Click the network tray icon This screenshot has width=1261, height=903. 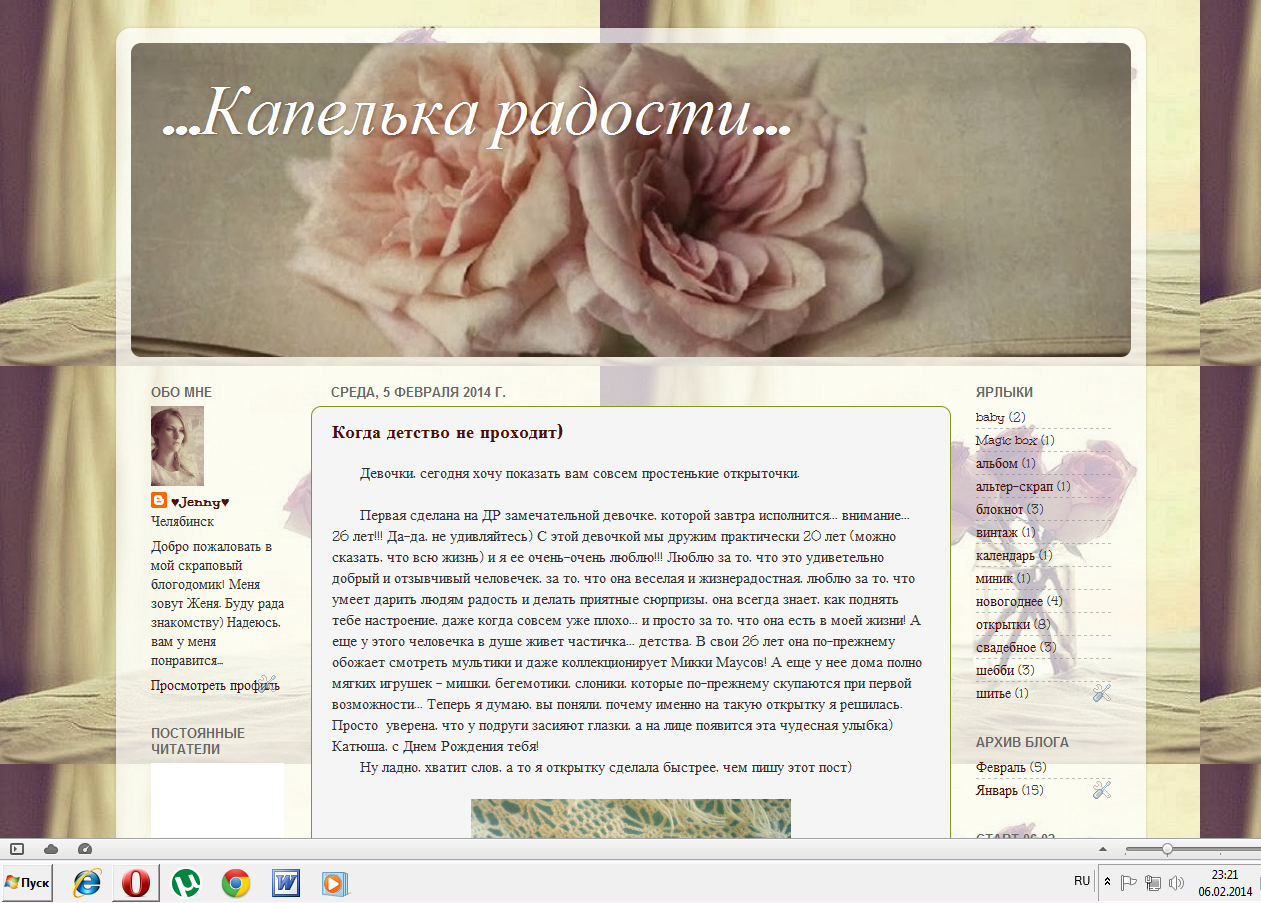[x=1153, y=882]
